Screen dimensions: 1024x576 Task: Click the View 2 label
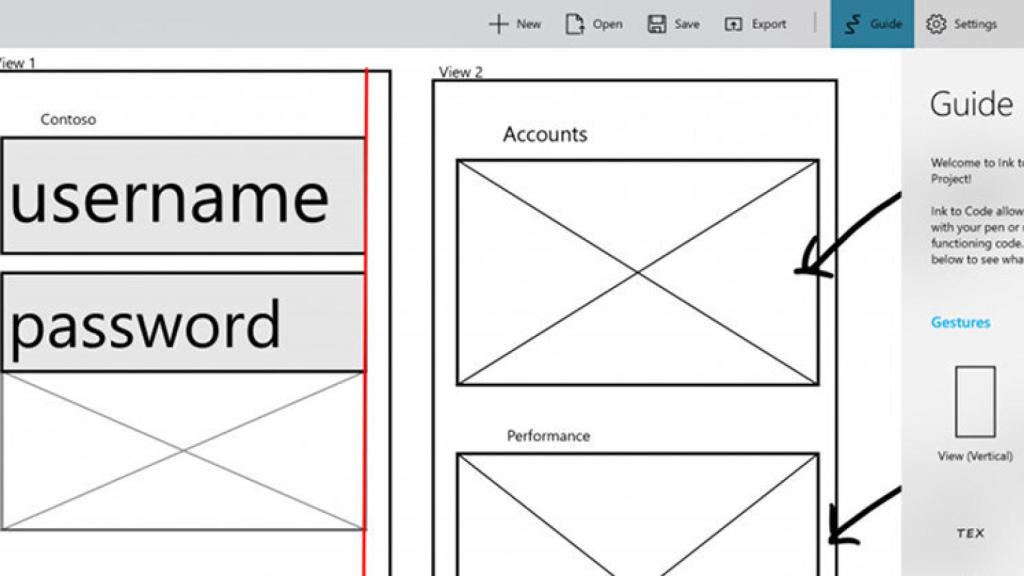458,71
